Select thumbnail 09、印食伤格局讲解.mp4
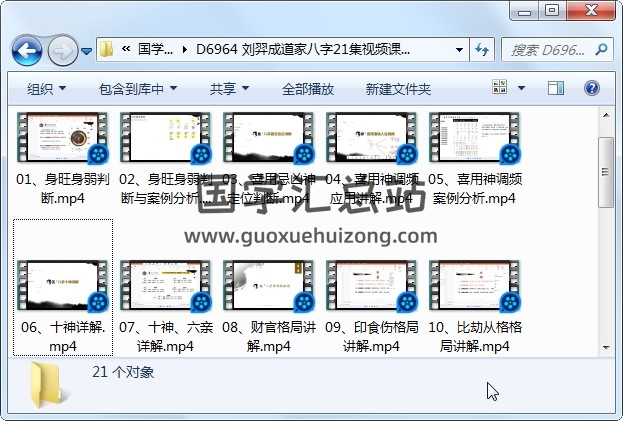This screenshot has height=421, width=623. [x=371, y=286]
